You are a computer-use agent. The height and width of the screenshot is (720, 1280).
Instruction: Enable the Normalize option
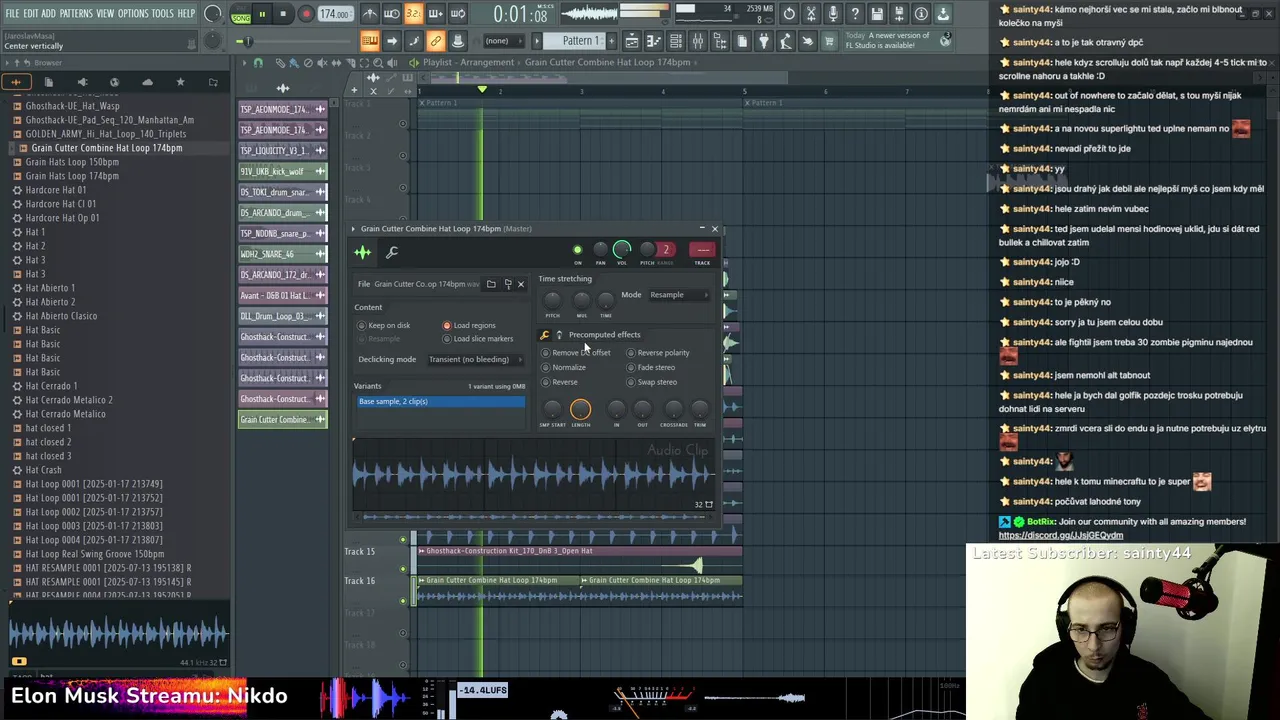point(564,367)
